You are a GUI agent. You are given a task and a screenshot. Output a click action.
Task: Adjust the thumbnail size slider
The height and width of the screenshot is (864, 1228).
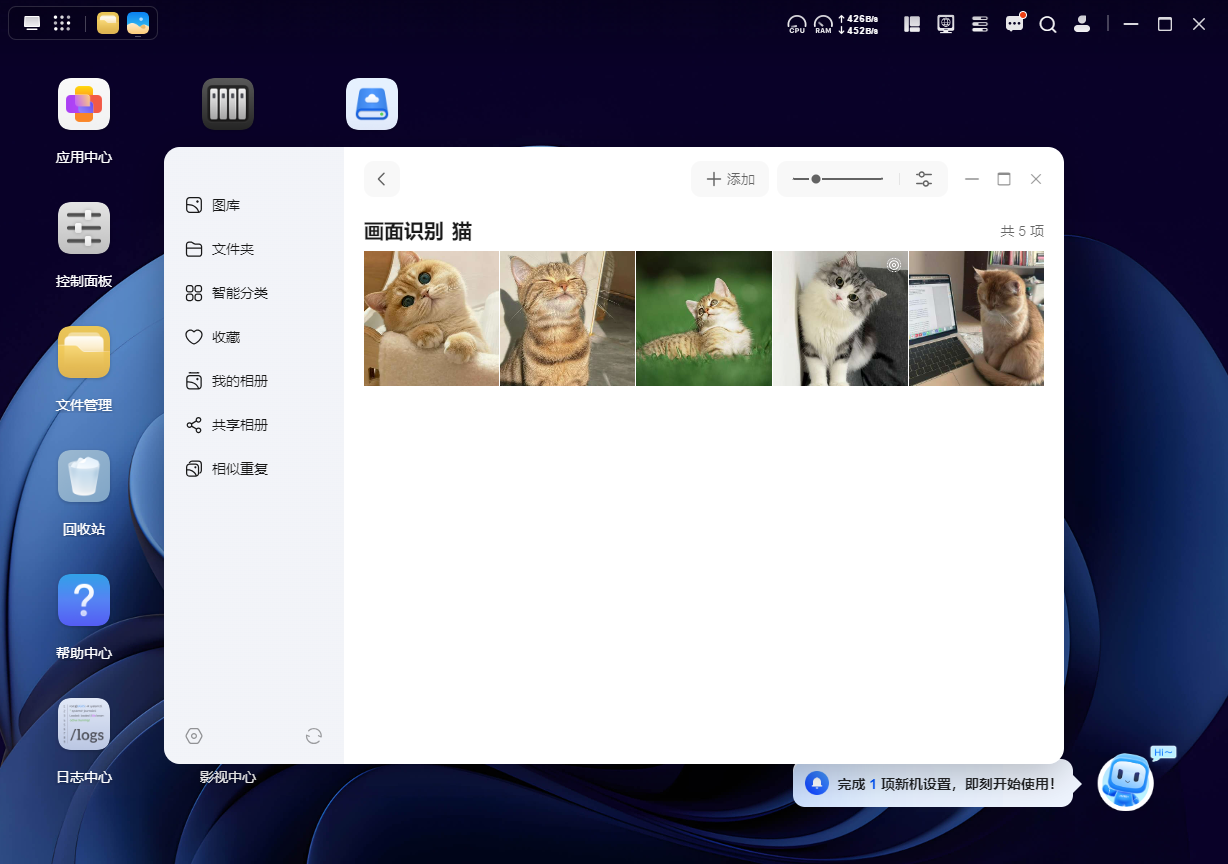pyautogui.click(x=837, y=179)
